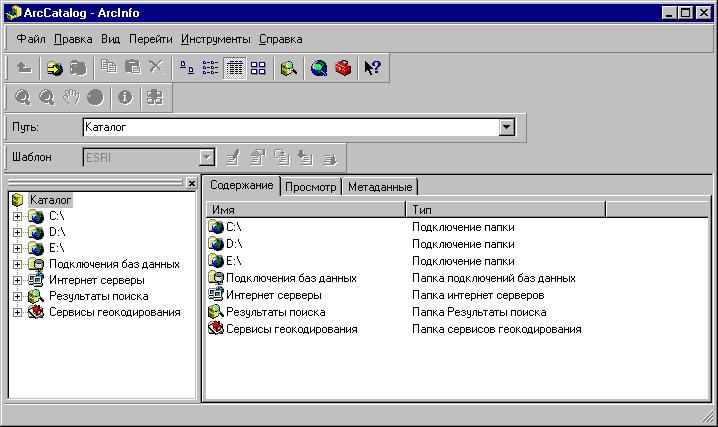Viewport: 718px width, 427px height.
Task: Open the Файл menu
Action: pos(31,39)
